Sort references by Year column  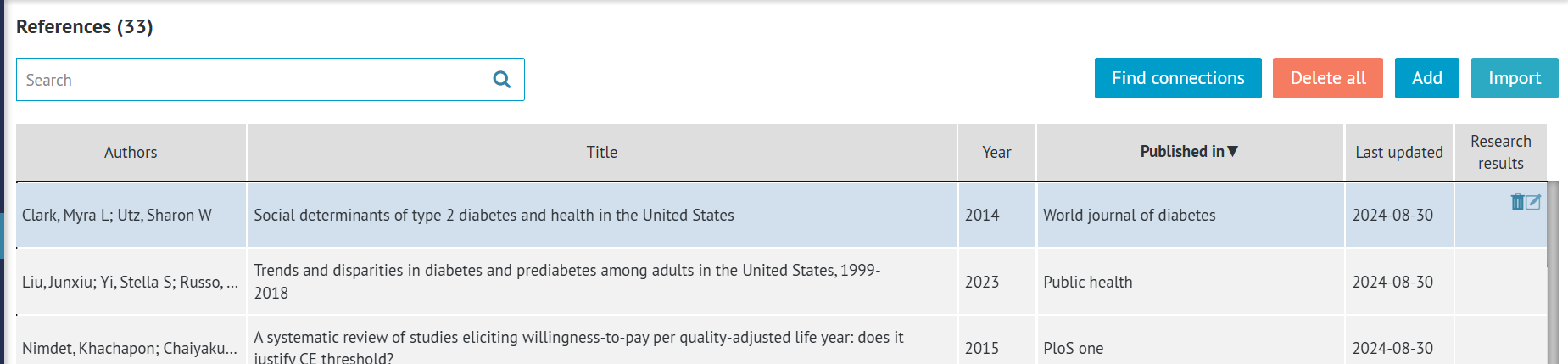pos(996,153)
